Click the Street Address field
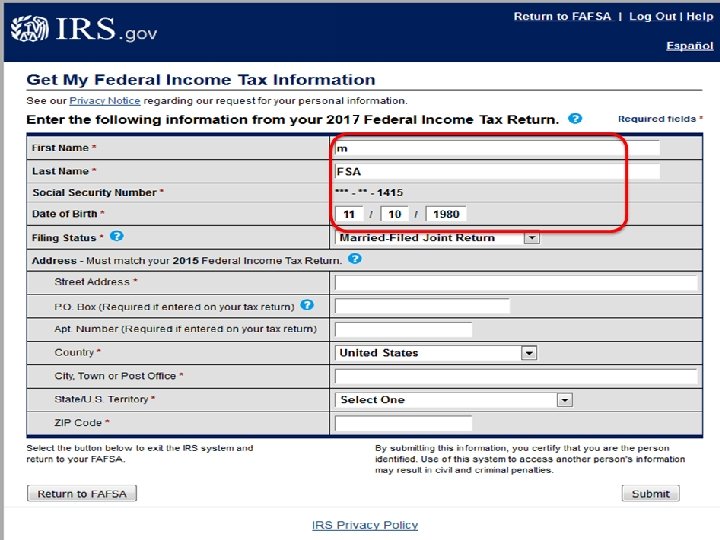The width and height of the screenshot is (720, 540). point(516,282)
